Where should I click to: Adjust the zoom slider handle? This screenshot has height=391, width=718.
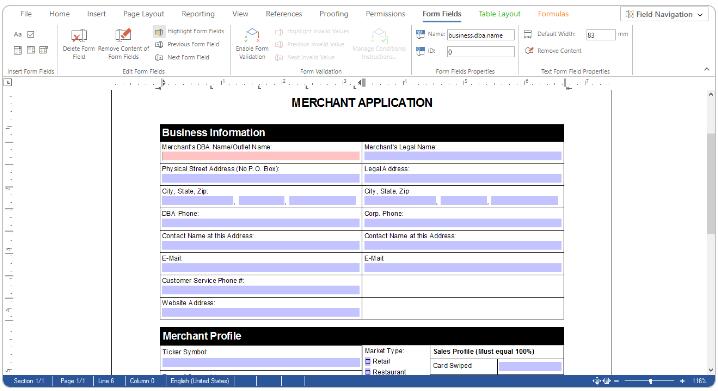(650, 381)
